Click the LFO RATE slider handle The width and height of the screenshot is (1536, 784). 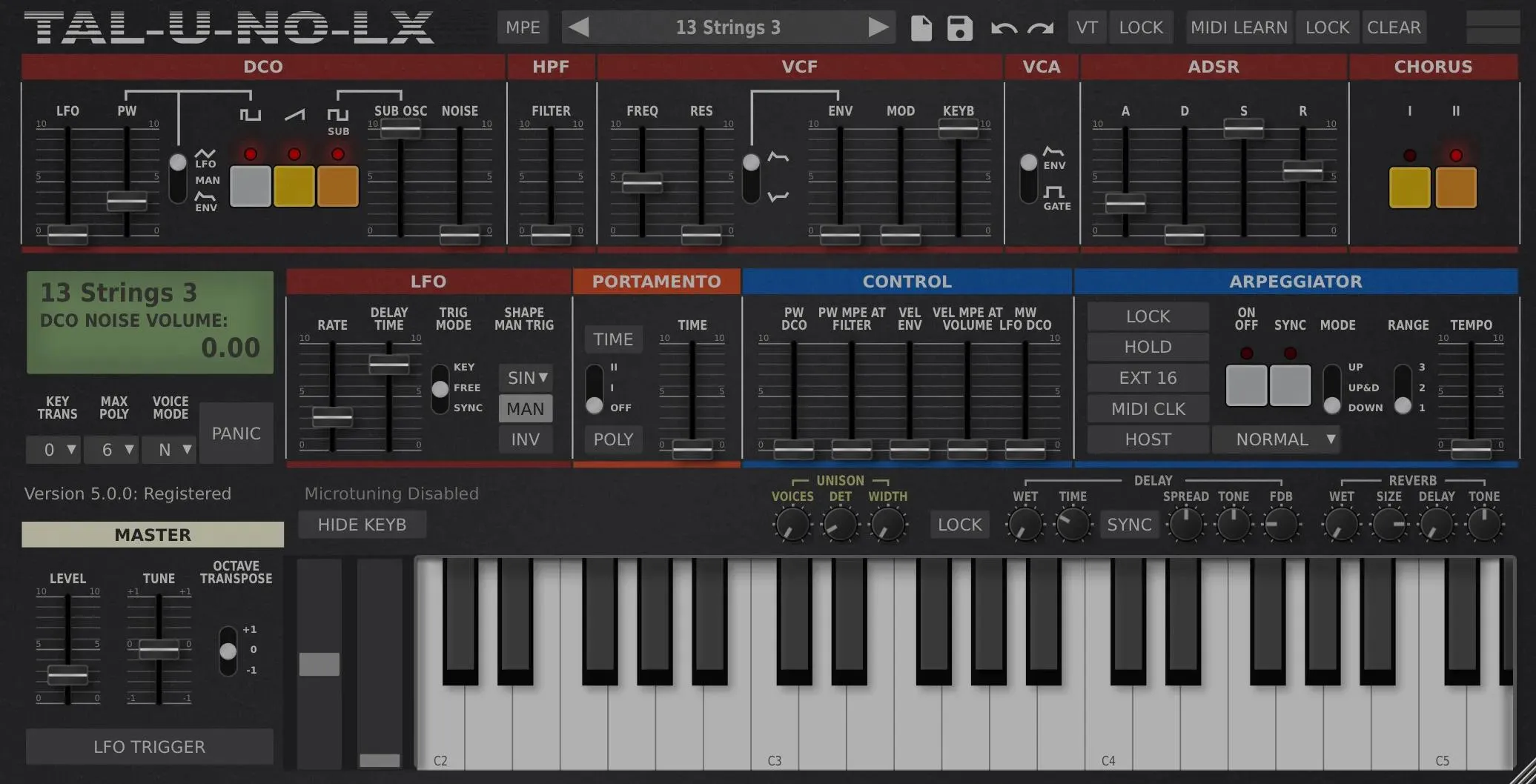(332, 417)
